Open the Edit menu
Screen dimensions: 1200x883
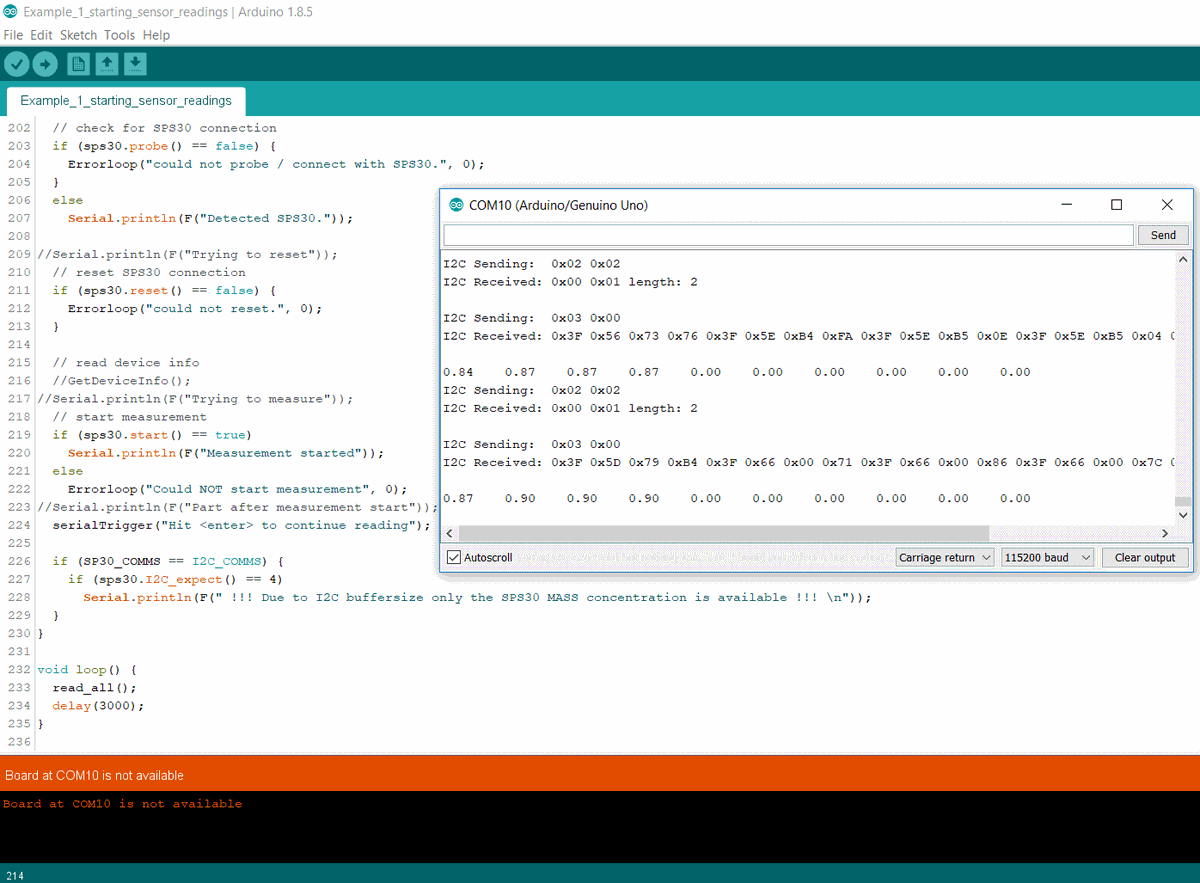point(41,35)
